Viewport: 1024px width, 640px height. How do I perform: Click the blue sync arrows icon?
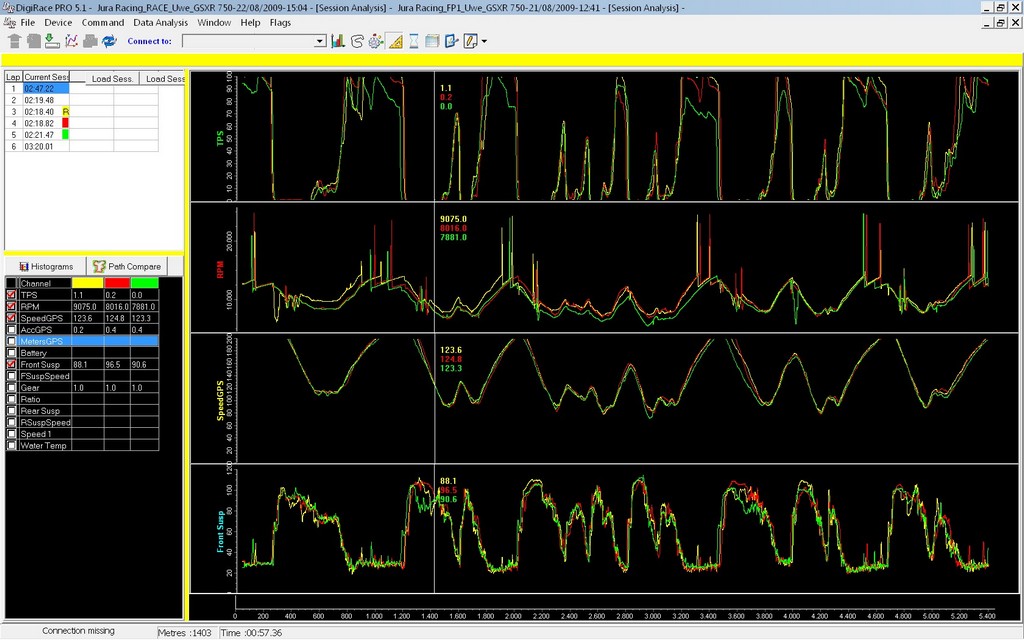[x=109, y=41]
